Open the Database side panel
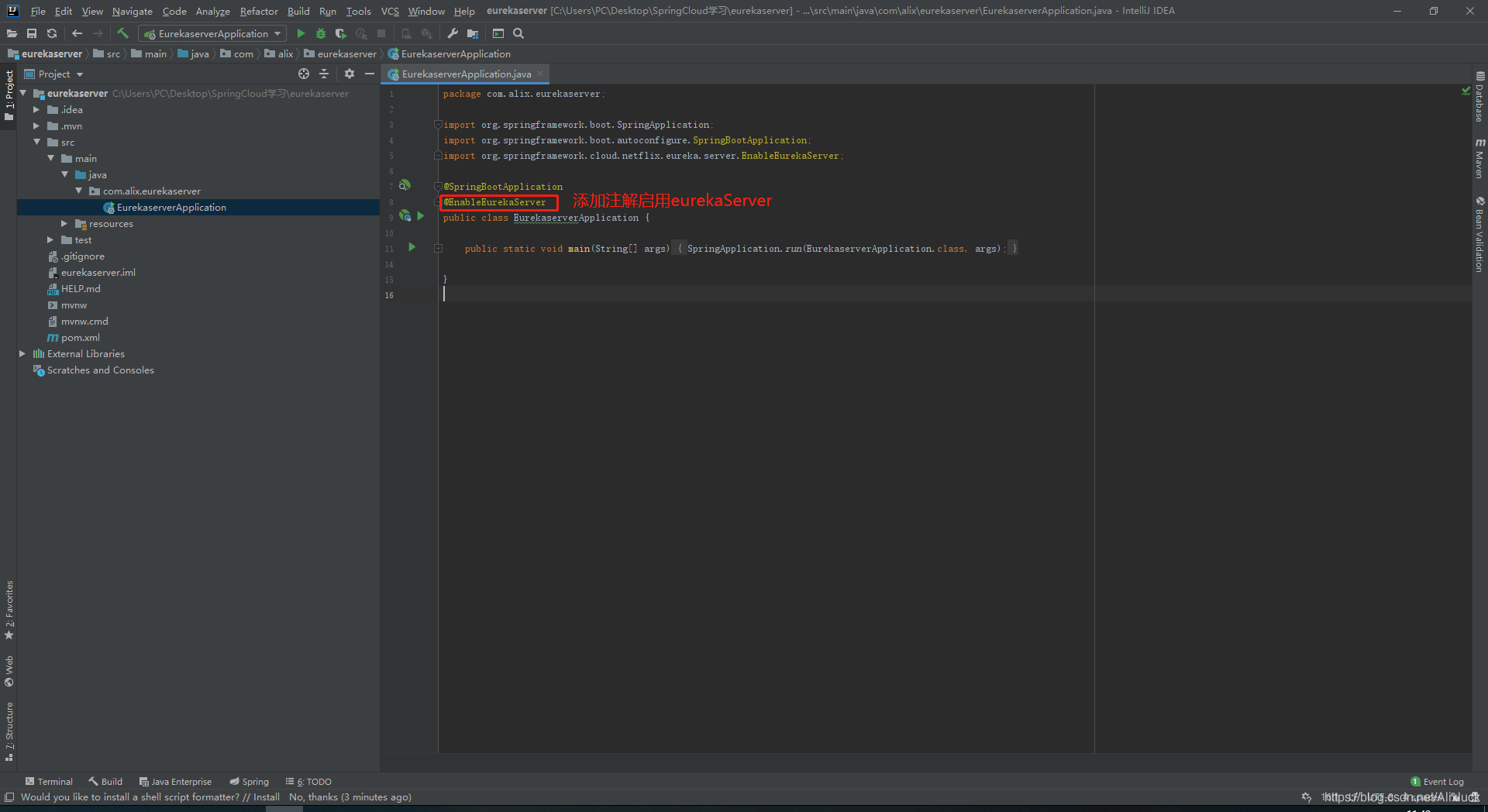Viewport: 1488px width, 812px height. point(1479,98)
